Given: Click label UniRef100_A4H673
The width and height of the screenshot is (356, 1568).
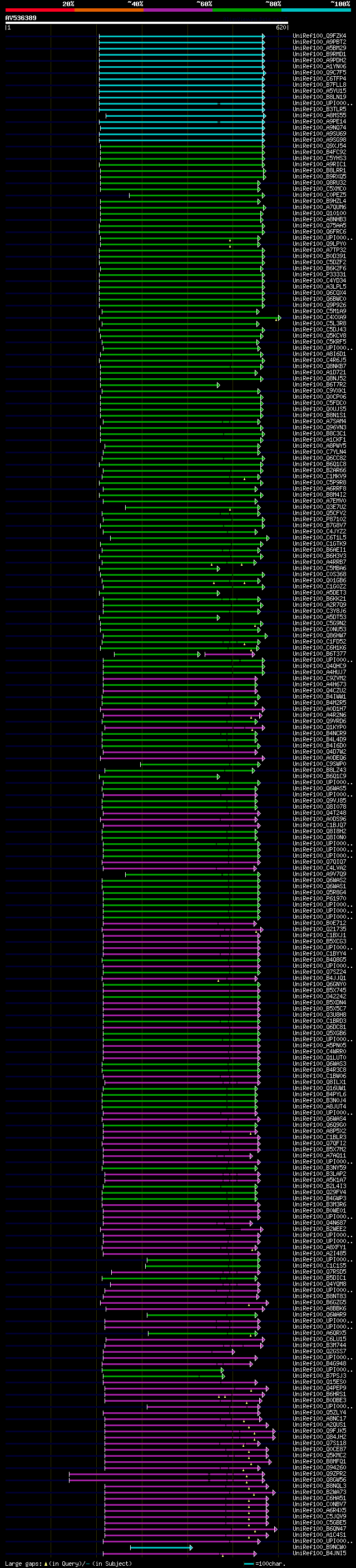Looking at the screenshot, I should click(319, 684).
